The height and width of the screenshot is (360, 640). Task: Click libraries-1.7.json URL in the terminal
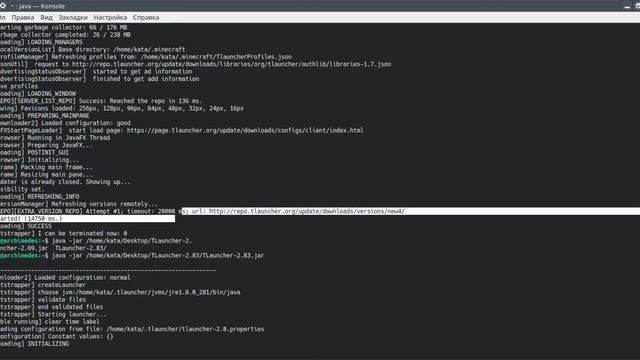[x=231, y=64]
